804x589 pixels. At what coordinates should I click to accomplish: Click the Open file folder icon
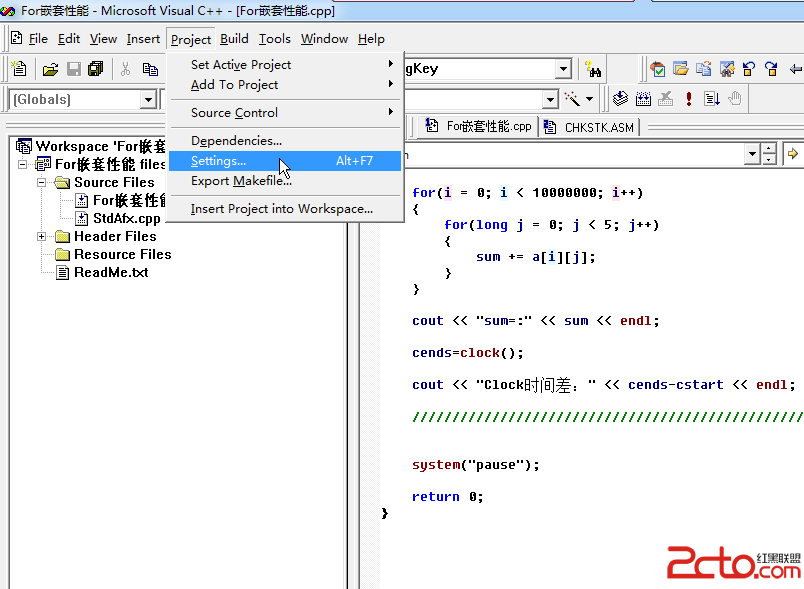tap(50, 69)
